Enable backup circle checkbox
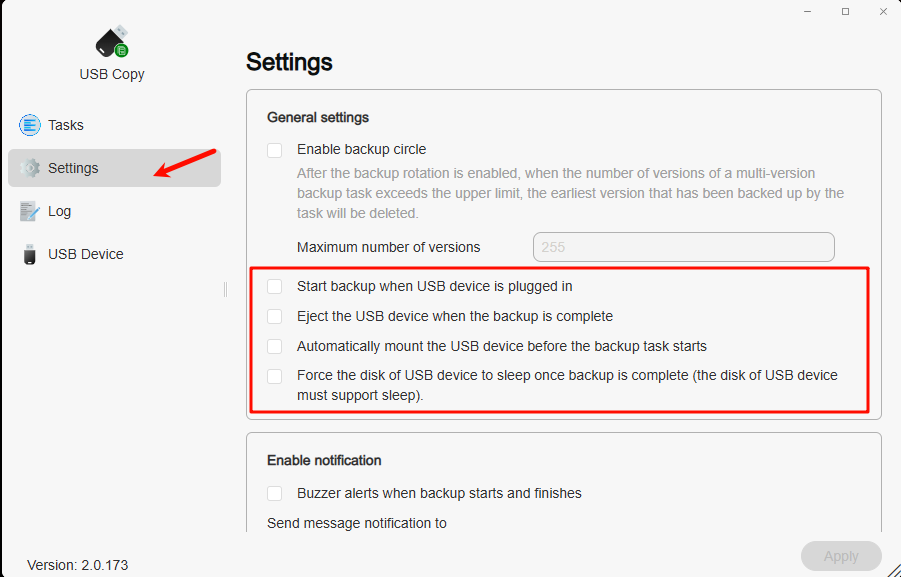The image size is (901, 577). tap(275, 150)
